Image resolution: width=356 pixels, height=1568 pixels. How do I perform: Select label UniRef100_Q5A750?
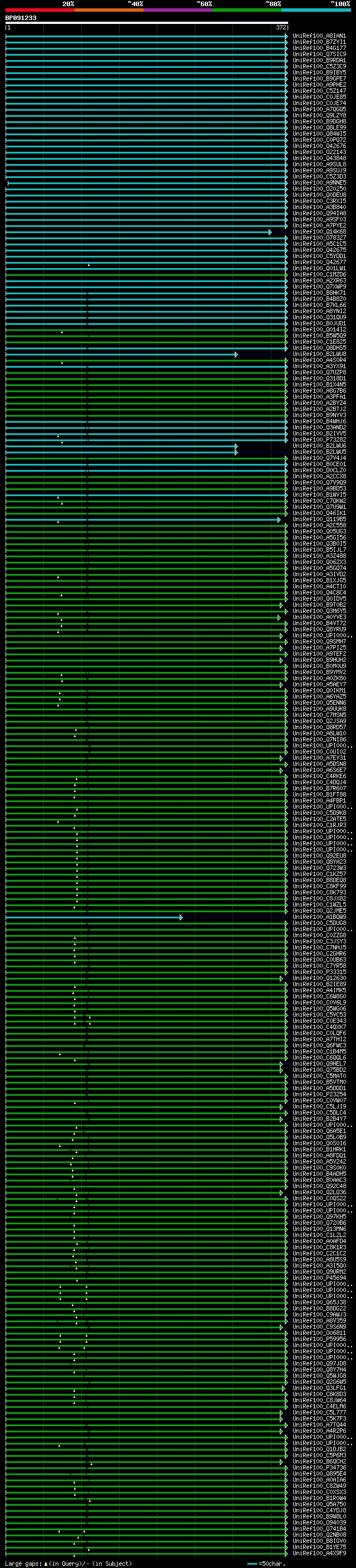[x=319, y=1503]
